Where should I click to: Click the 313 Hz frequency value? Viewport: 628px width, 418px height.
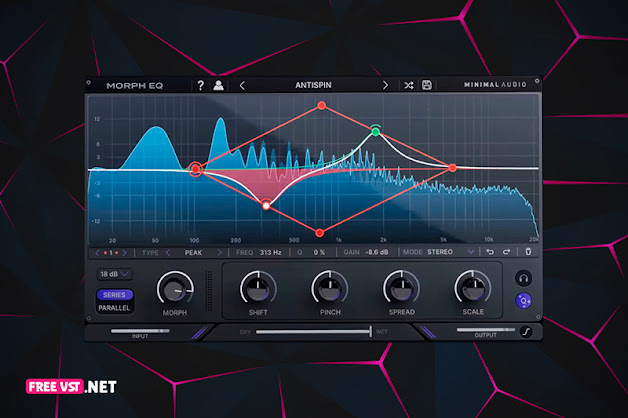270,252
